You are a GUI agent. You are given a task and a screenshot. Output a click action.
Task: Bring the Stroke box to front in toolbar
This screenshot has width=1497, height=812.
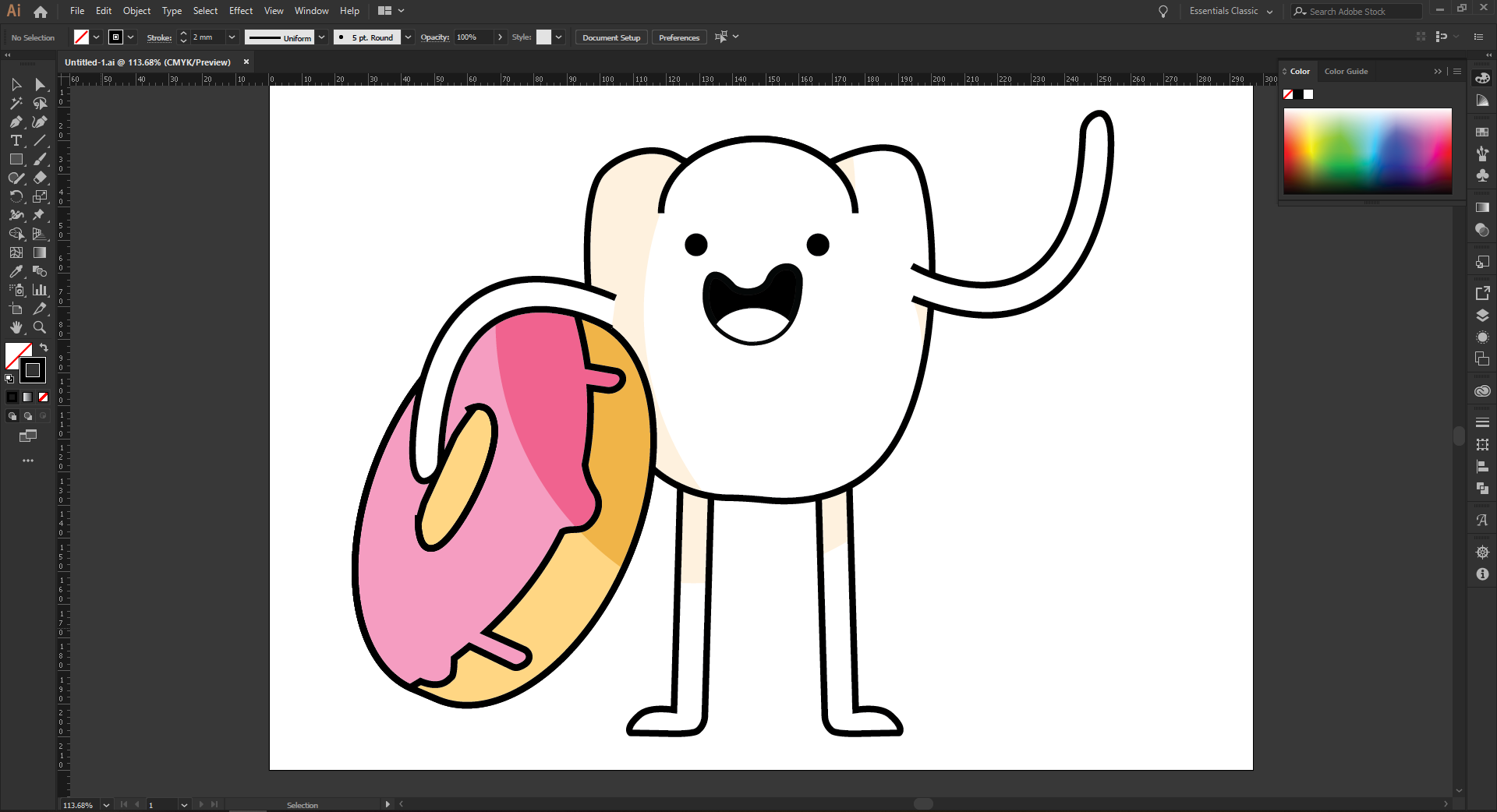[33, 370]
